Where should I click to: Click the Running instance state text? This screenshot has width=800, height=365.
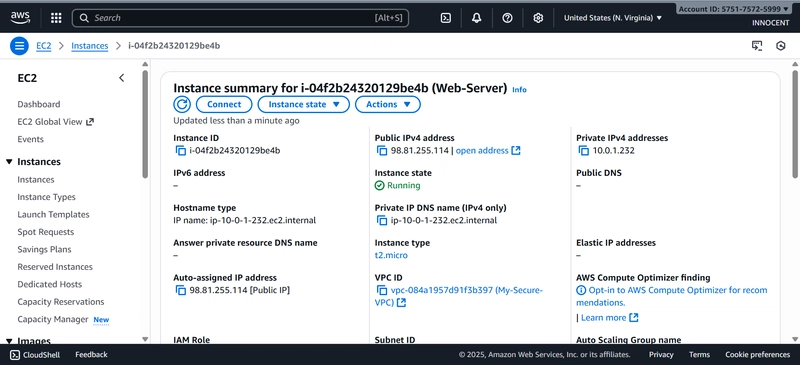point(404,185)
